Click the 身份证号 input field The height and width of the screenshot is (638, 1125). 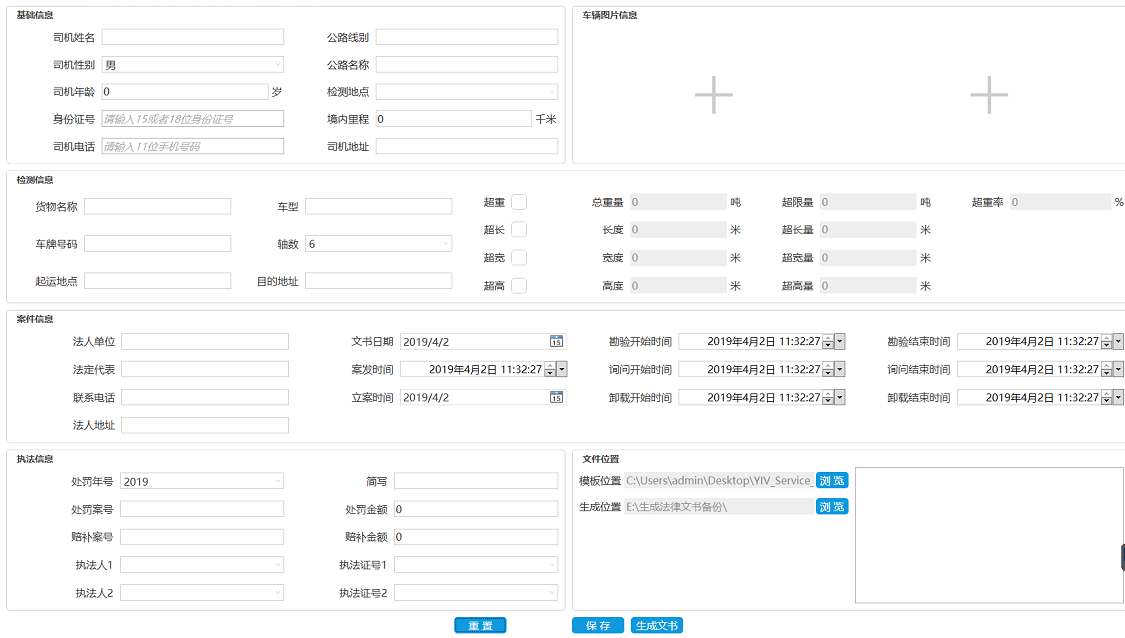click(193, 119)
